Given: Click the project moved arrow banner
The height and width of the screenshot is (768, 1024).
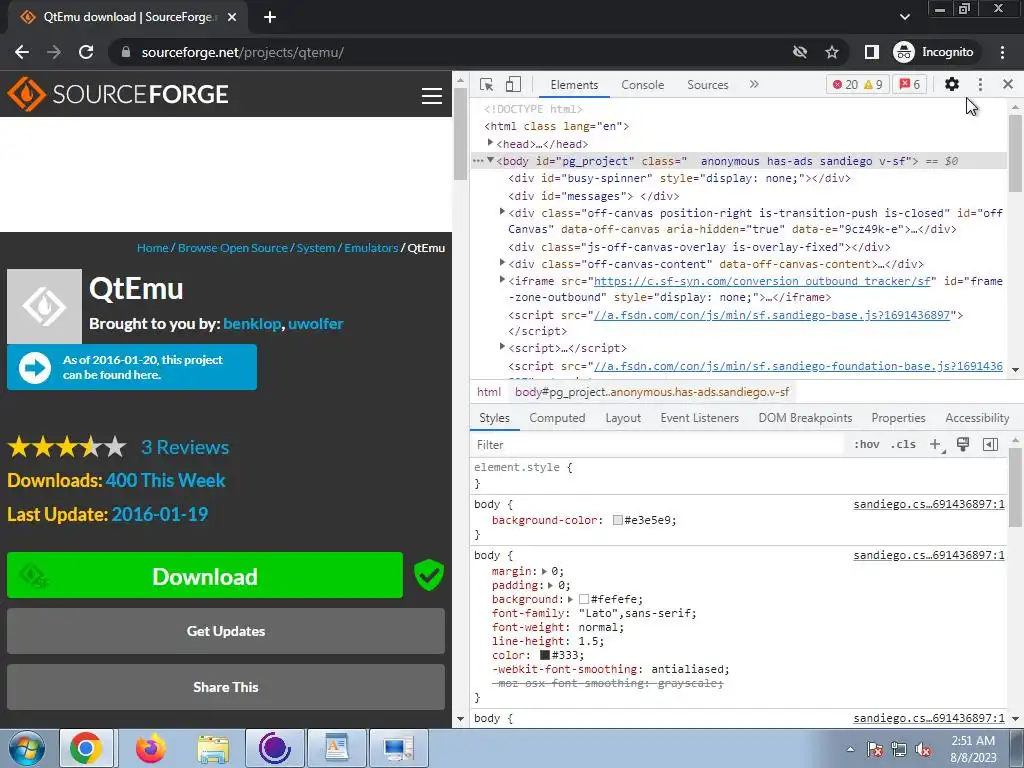Looking at the screenshot, I should pos(132,368).
